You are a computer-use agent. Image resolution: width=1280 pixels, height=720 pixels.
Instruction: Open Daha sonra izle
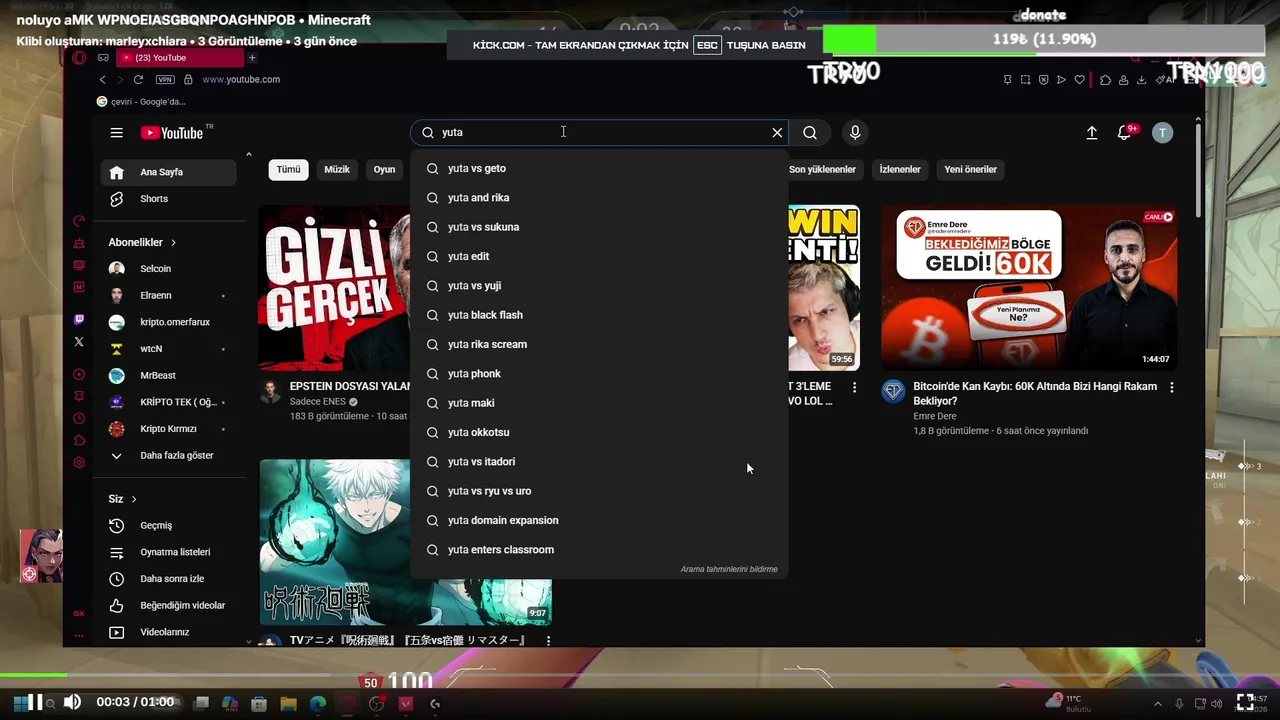pos(169,579)
